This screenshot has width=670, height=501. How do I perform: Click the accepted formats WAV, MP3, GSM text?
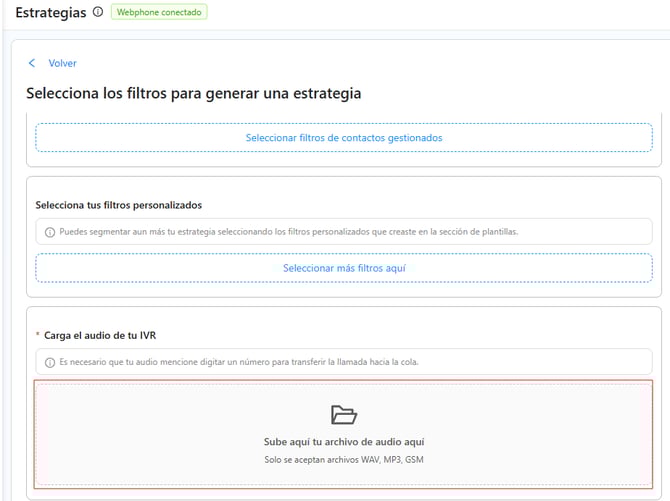coord(343,460)
